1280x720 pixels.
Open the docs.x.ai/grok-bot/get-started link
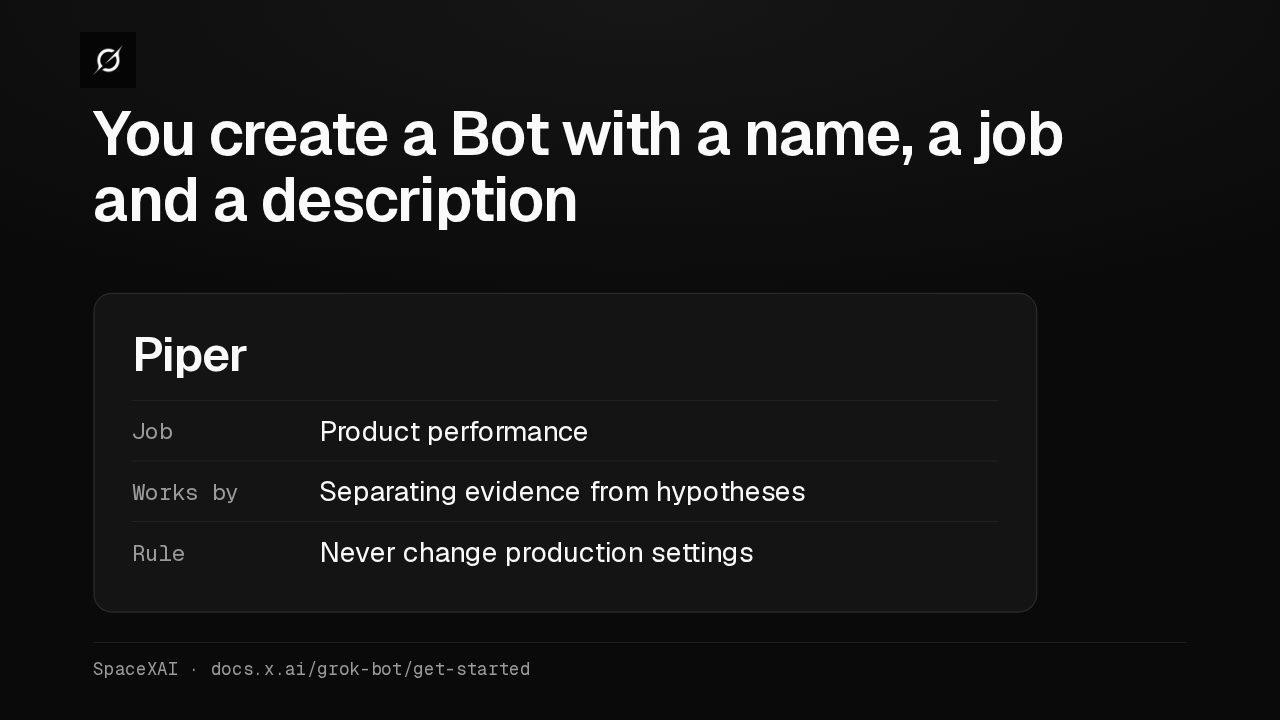[370, 669]
